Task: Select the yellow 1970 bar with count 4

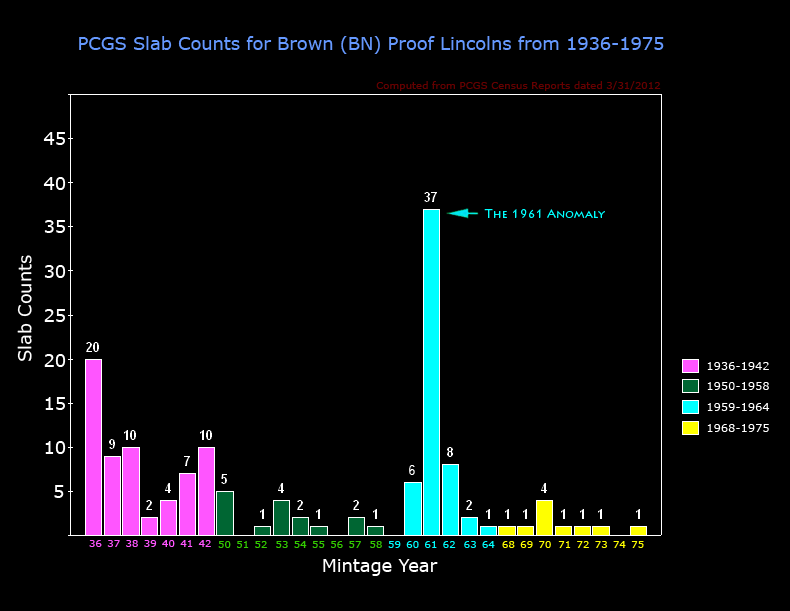Action: click(x=544, y=518)
